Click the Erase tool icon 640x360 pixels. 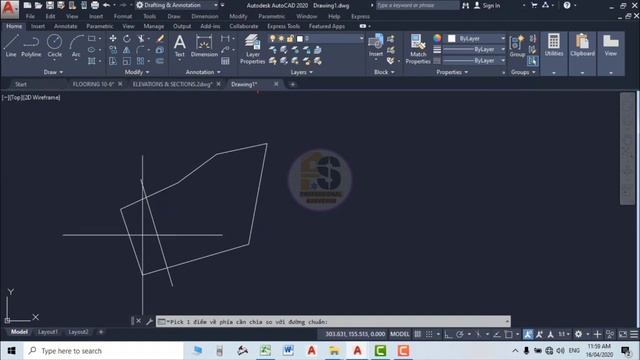[160, 38]
